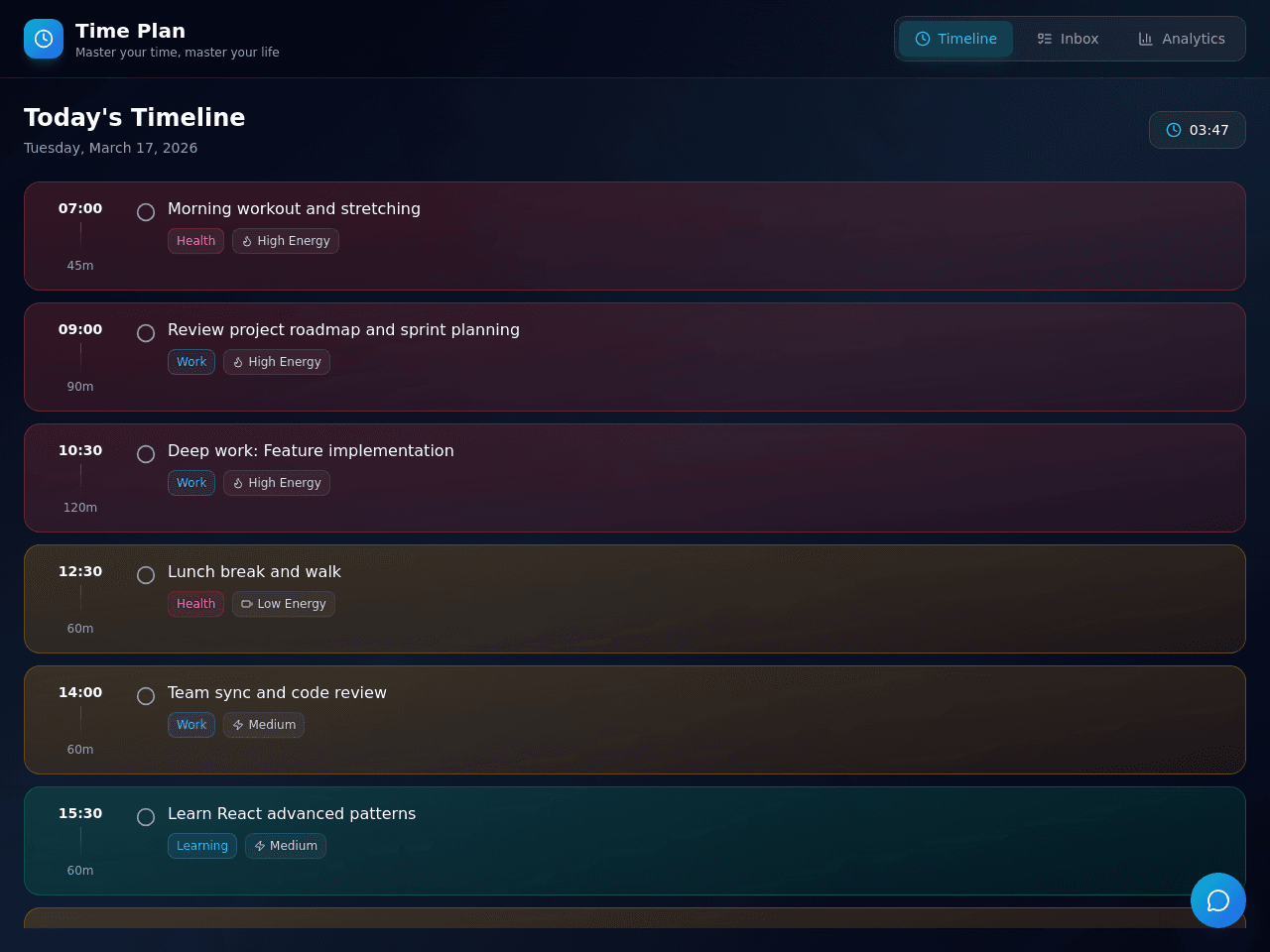Toggle completion circle for Learn React advanced patterns

click(x=146, y=817)
